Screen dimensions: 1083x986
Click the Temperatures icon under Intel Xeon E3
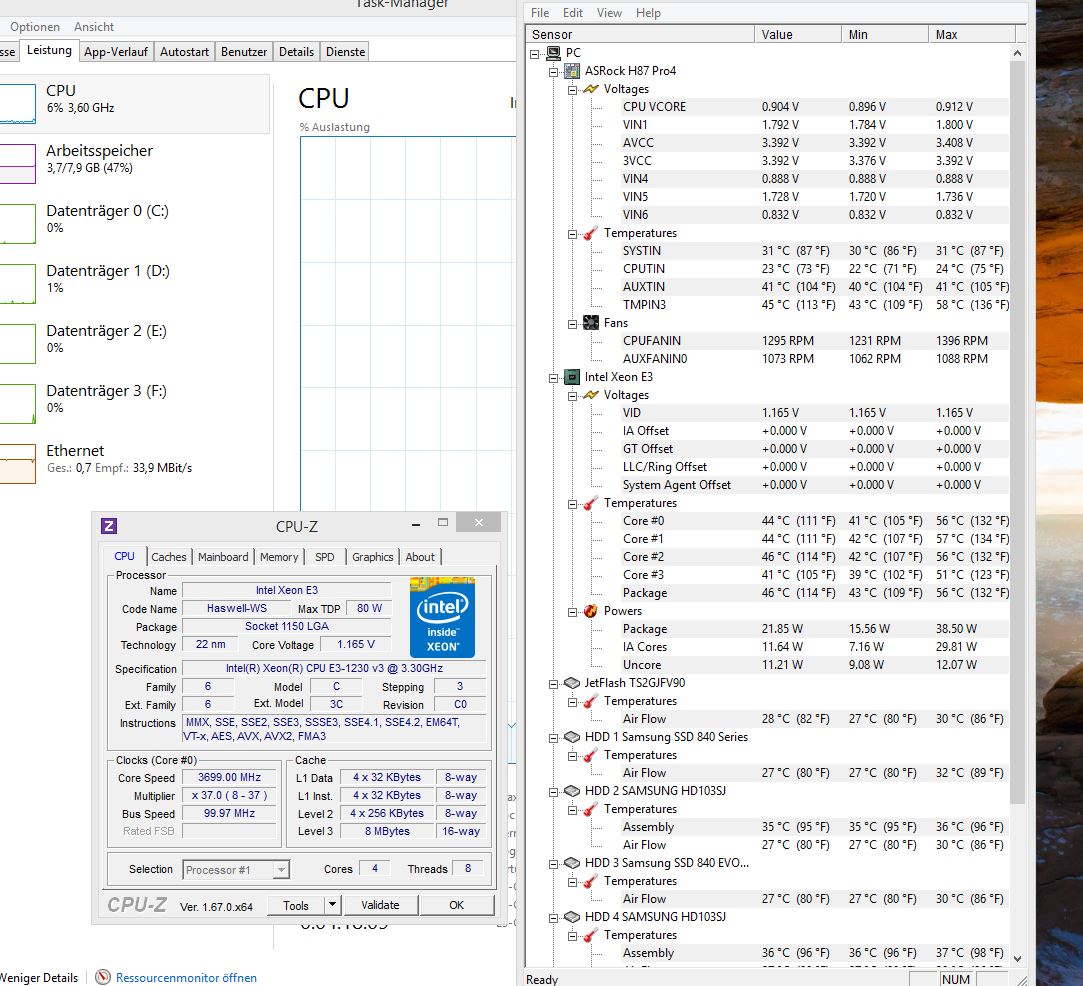pyautogui.click(x=591, y=503)
